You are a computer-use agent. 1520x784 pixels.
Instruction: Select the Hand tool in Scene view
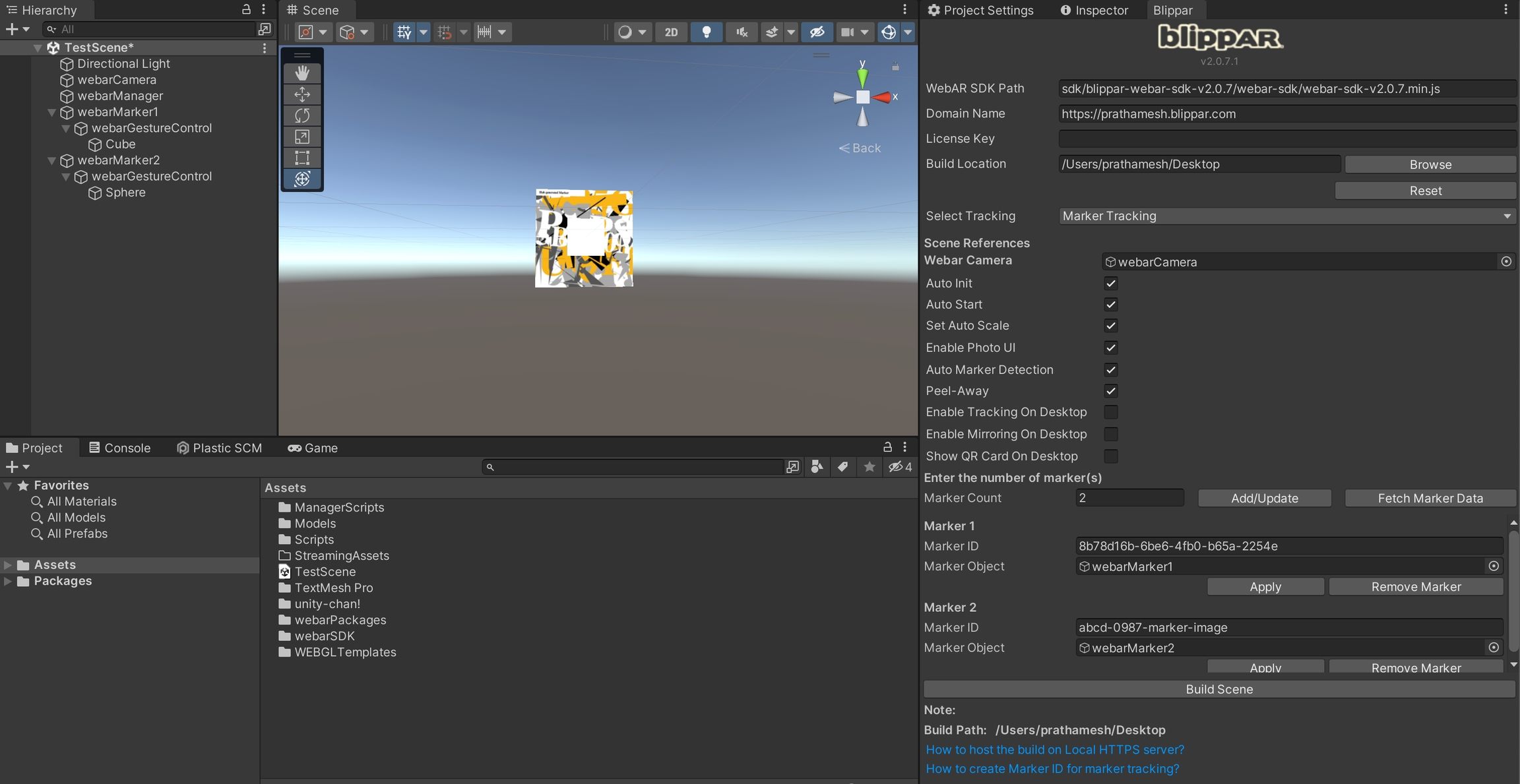pyautogui.click(x=302, y=73)
